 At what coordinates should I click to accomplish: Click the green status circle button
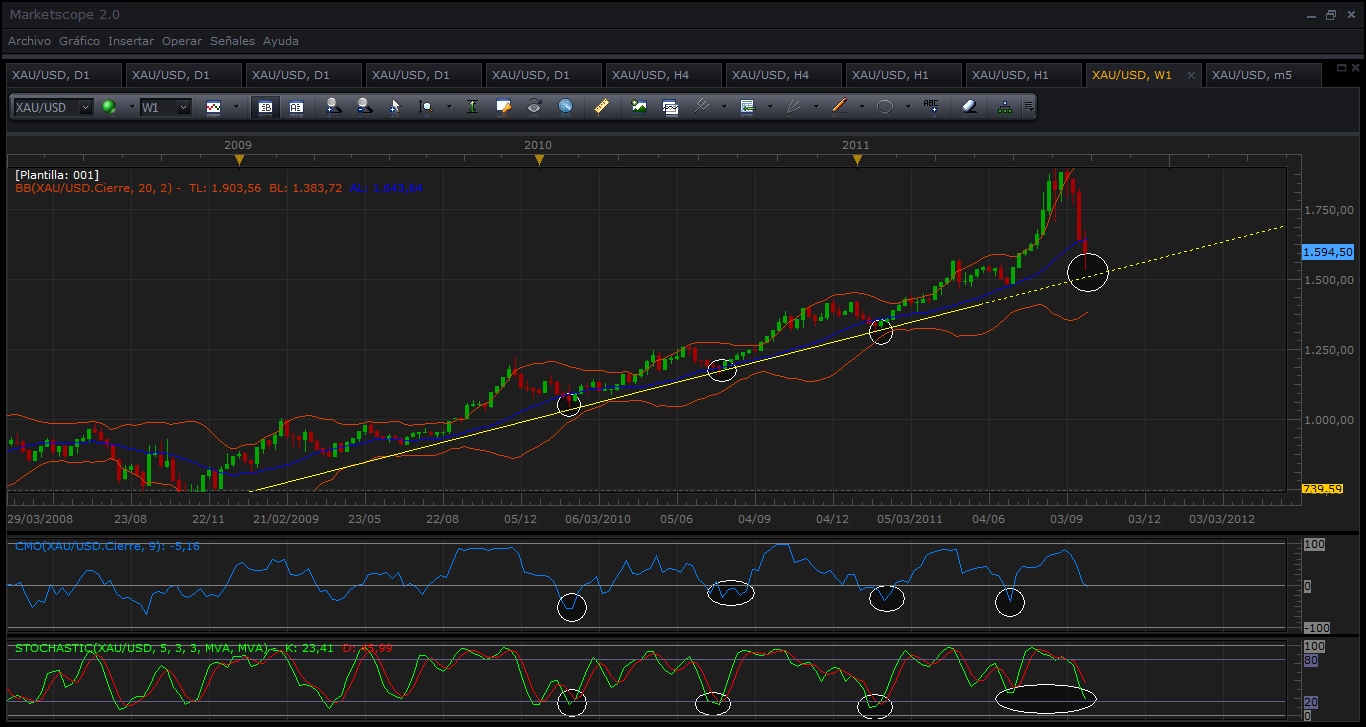click(x=109, y=106)
